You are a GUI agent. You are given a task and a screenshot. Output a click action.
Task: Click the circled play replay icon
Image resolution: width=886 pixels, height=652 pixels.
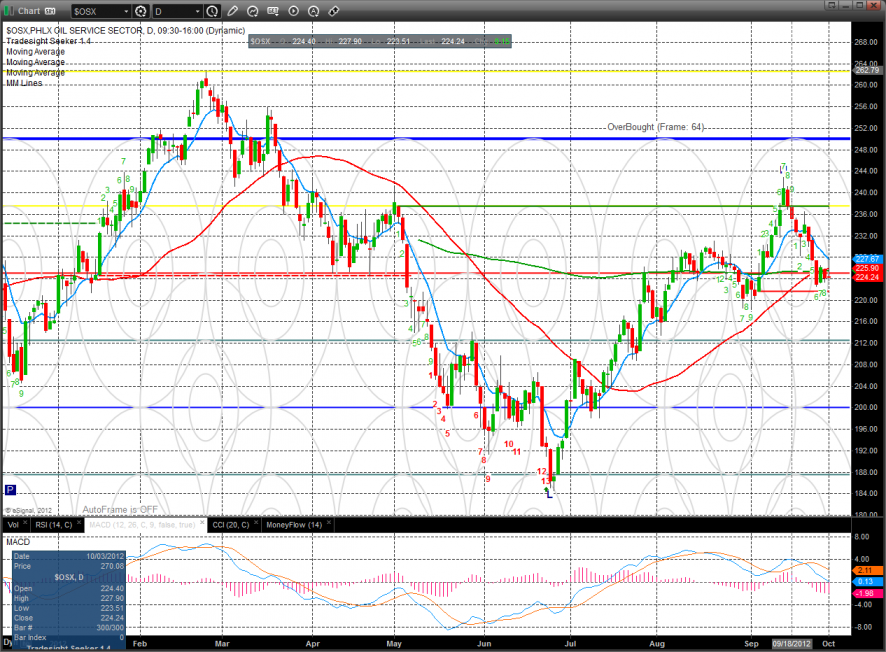pos(293,11)
